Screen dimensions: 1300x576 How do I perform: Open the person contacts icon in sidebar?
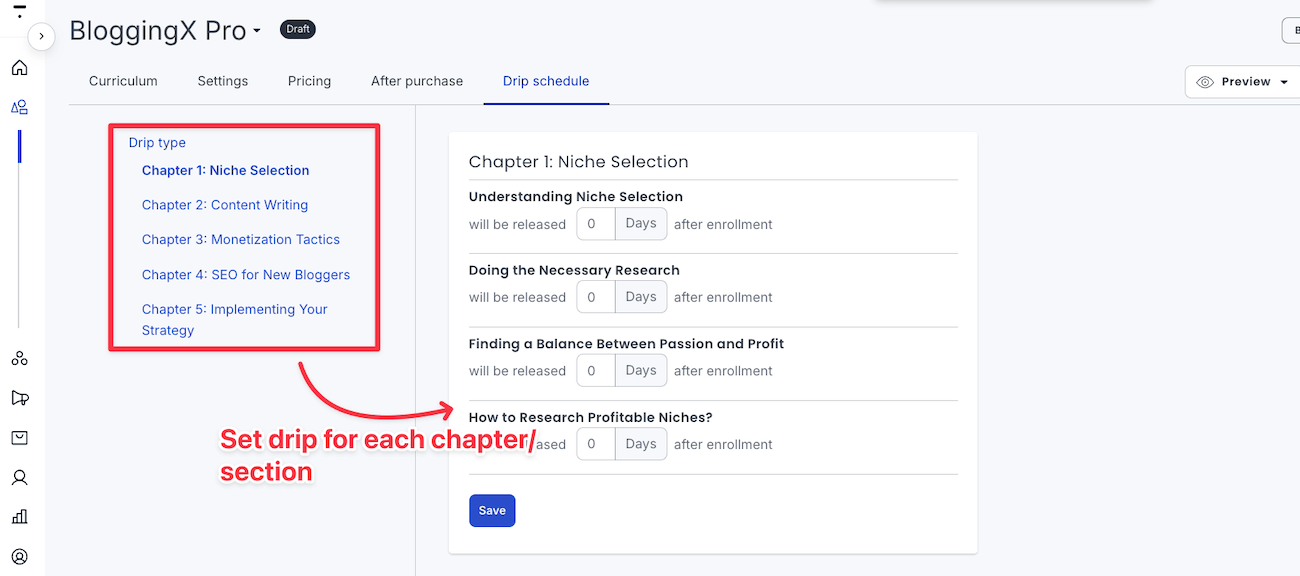click(19, 477)
